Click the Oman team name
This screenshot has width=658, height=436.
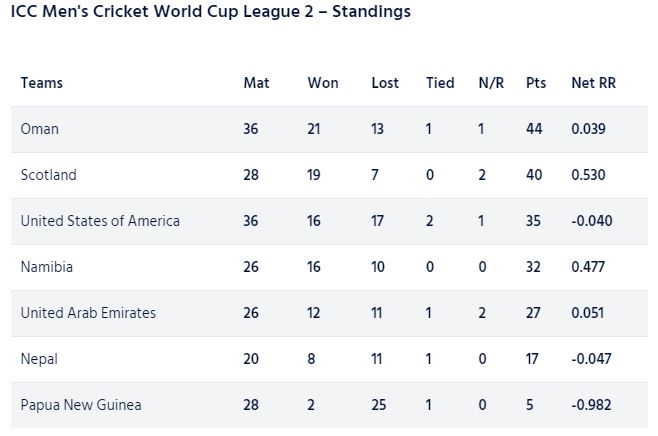point(39,129)
